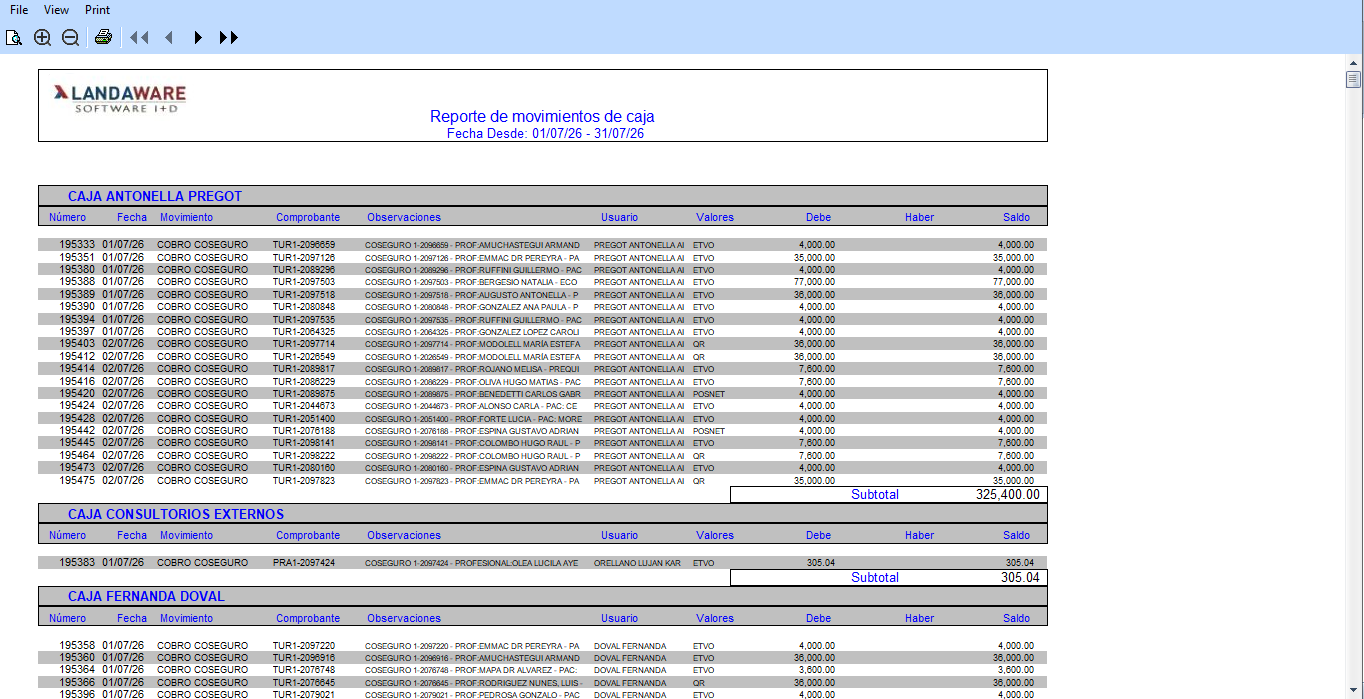1364x699 pixels.
Task: Go to the next page
Action: tap(198, 38)
